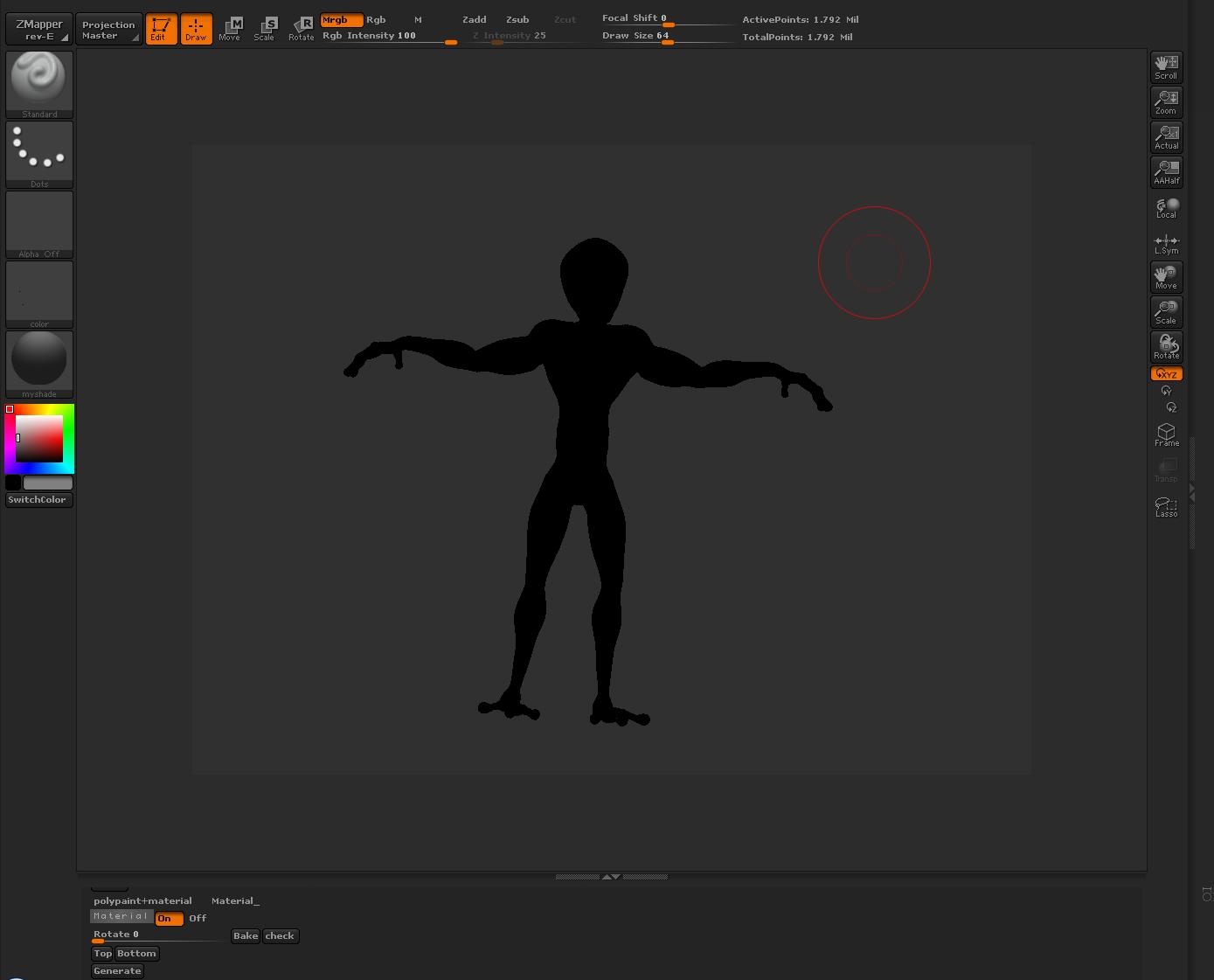Select the Zoom canvas tool

[x=1166, y=101]
